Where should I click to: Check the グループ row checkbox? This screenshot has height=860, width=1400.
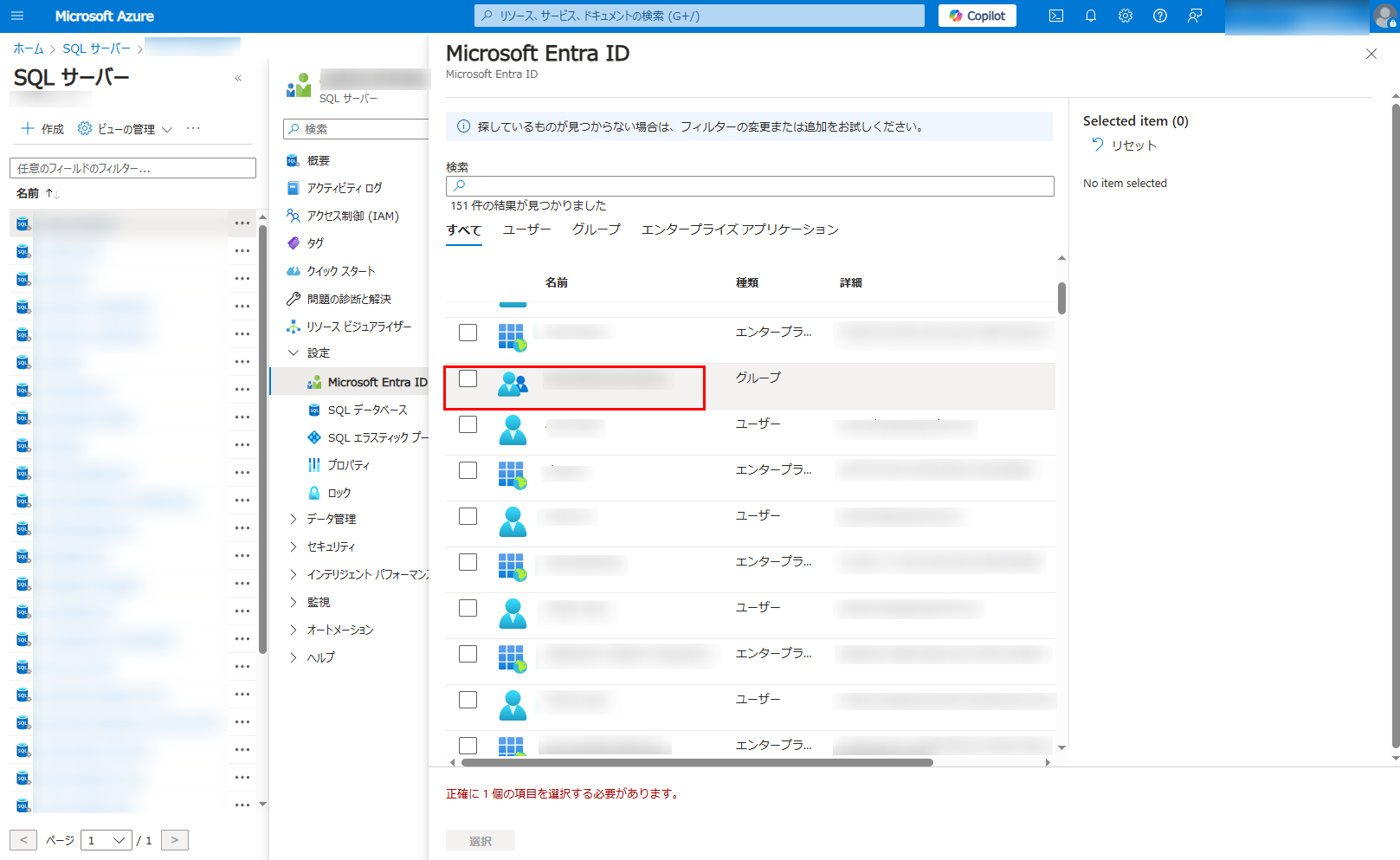tap(468, 378)
